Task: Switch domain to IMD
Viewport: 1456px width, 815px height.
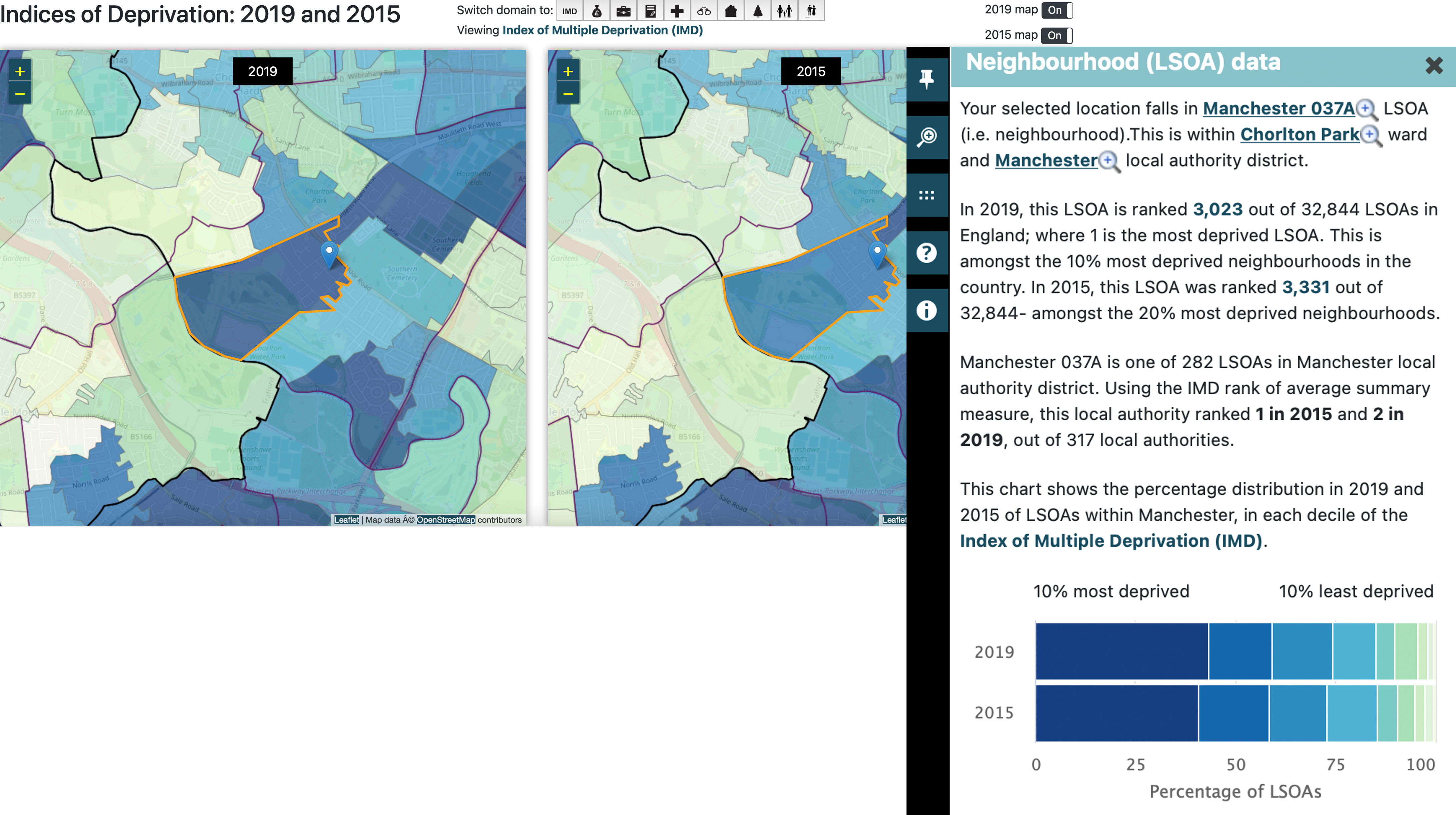Action: point(570,11)
